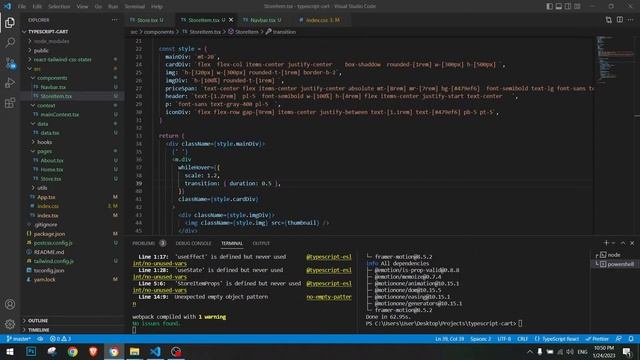
Task: Open Explorer views and more actions ellipsis
Action: pyautogui.click(x=114, y=20)
